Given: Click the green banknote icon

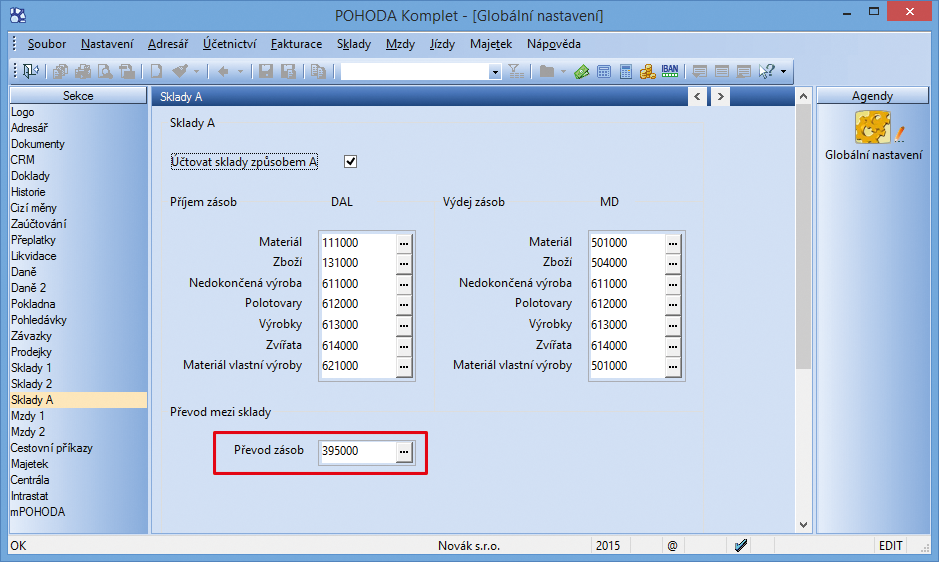Looking at the screenshot, I should pyautogui.click(x=581, y=72).
